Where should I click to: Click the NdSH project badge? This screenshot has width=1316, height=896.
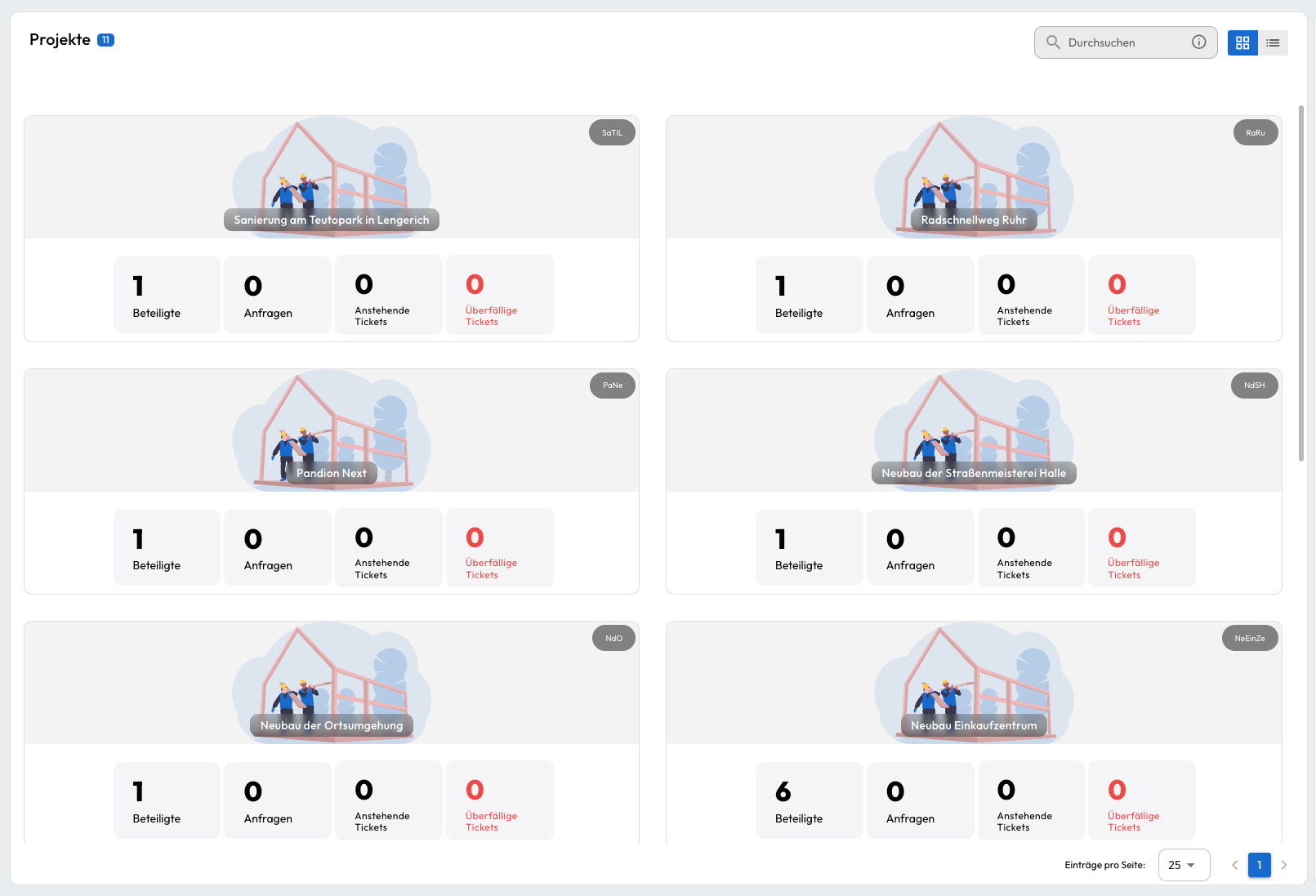1254,386
